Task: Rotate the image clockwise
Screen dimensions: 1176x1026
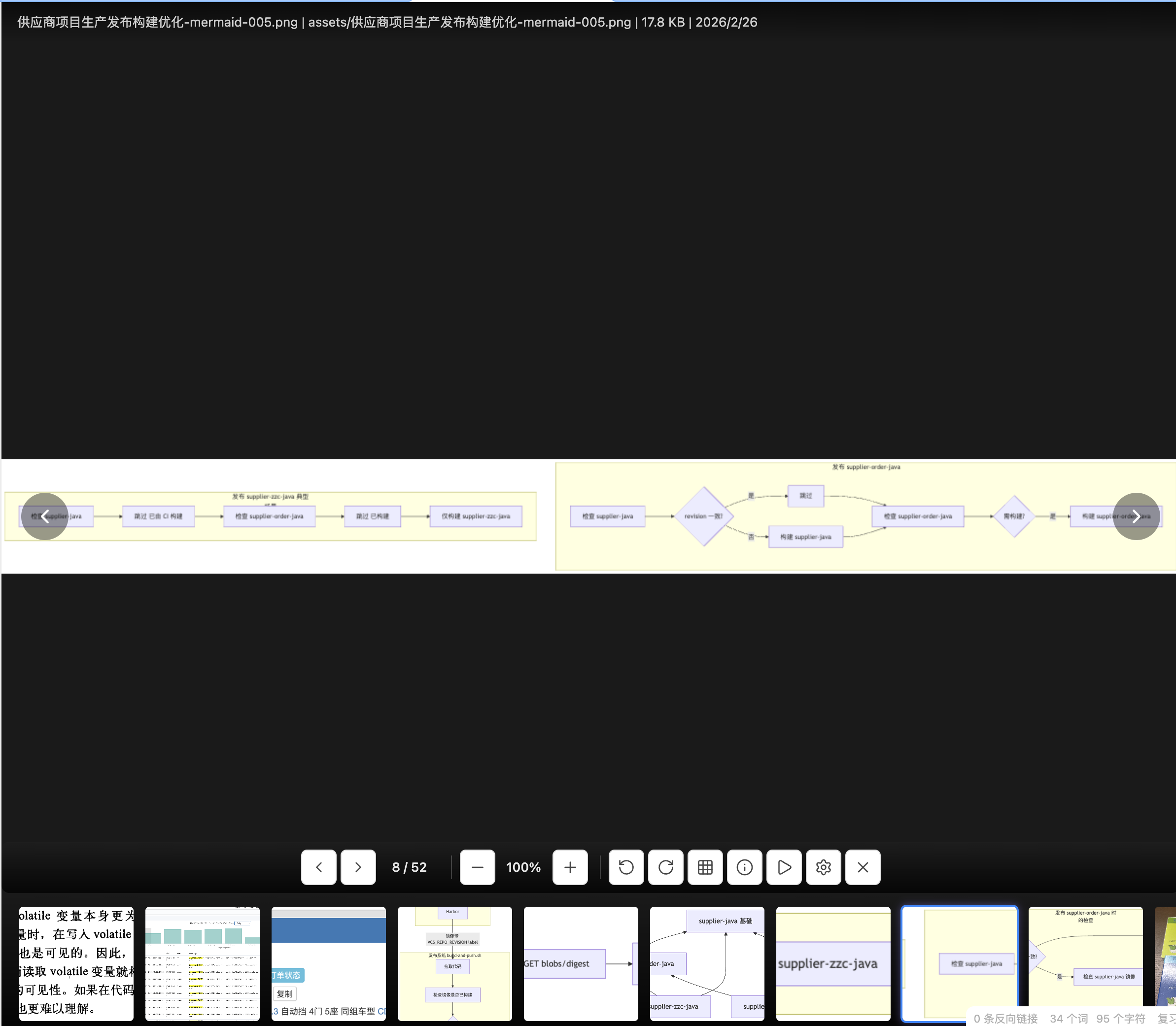Action: pos(665,867)
